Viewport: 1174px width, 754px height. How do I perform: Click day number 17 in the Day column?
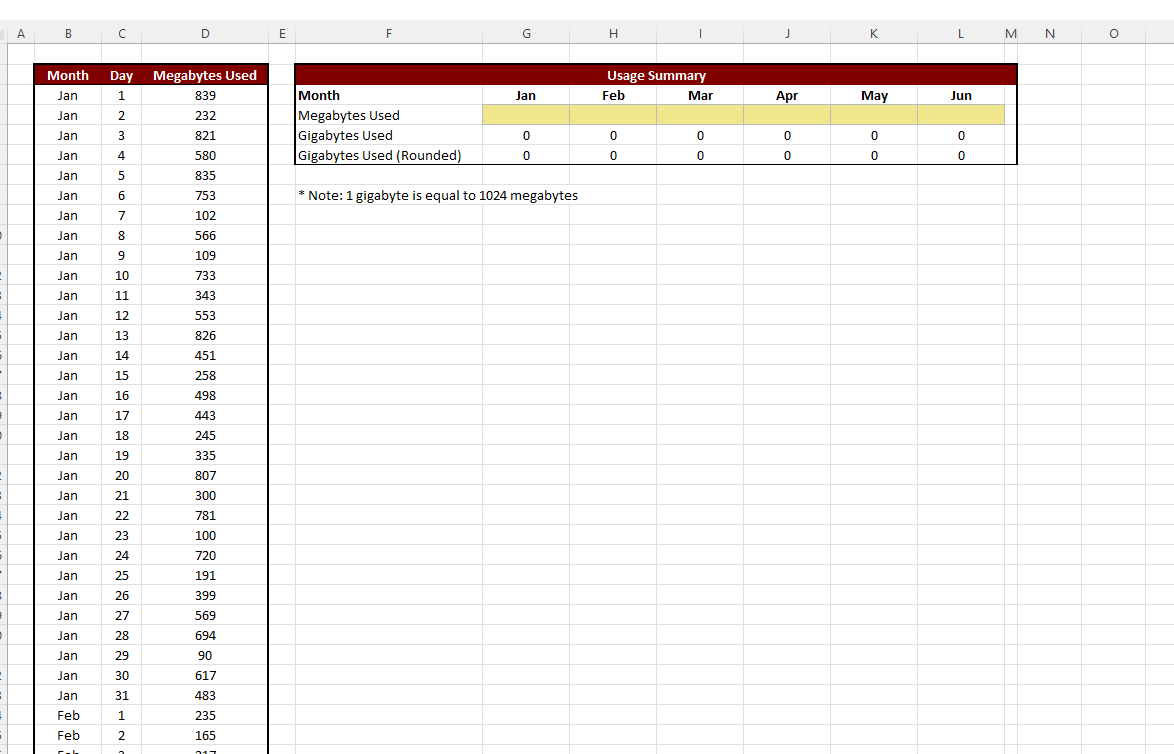pyautogui.click(x=121, y=416)
